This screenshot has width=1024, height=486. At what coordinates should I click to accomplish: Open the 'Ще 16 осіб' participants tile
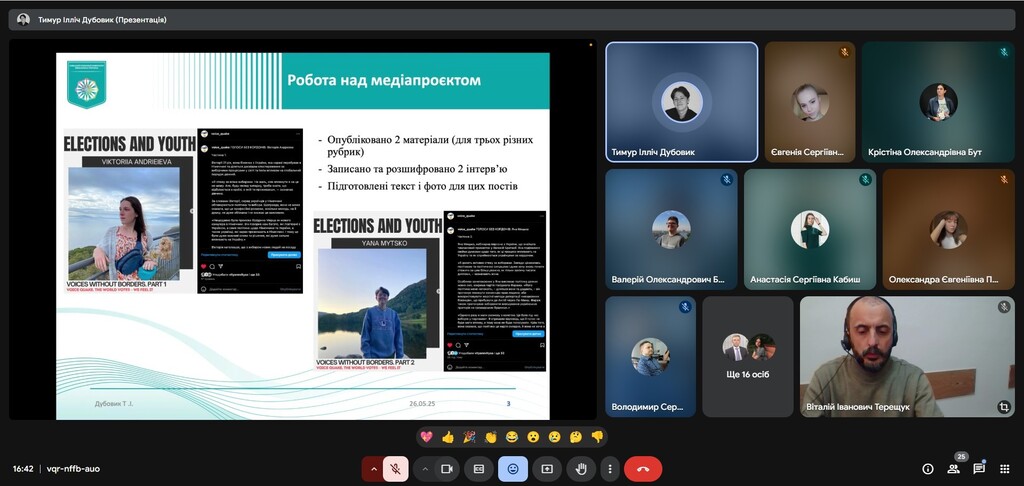click(x=748, y=356)
